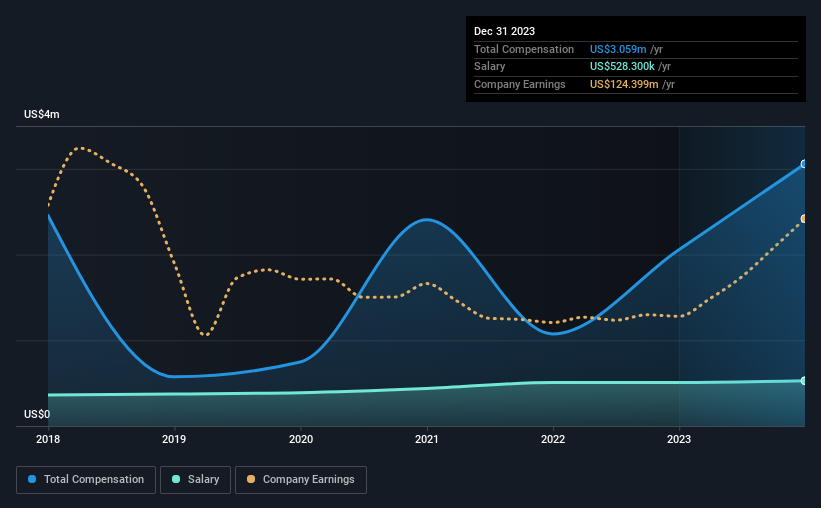Toggle the Company Earnings legend button
This screenshot has width=821, height=508.
tap(301, 480)
